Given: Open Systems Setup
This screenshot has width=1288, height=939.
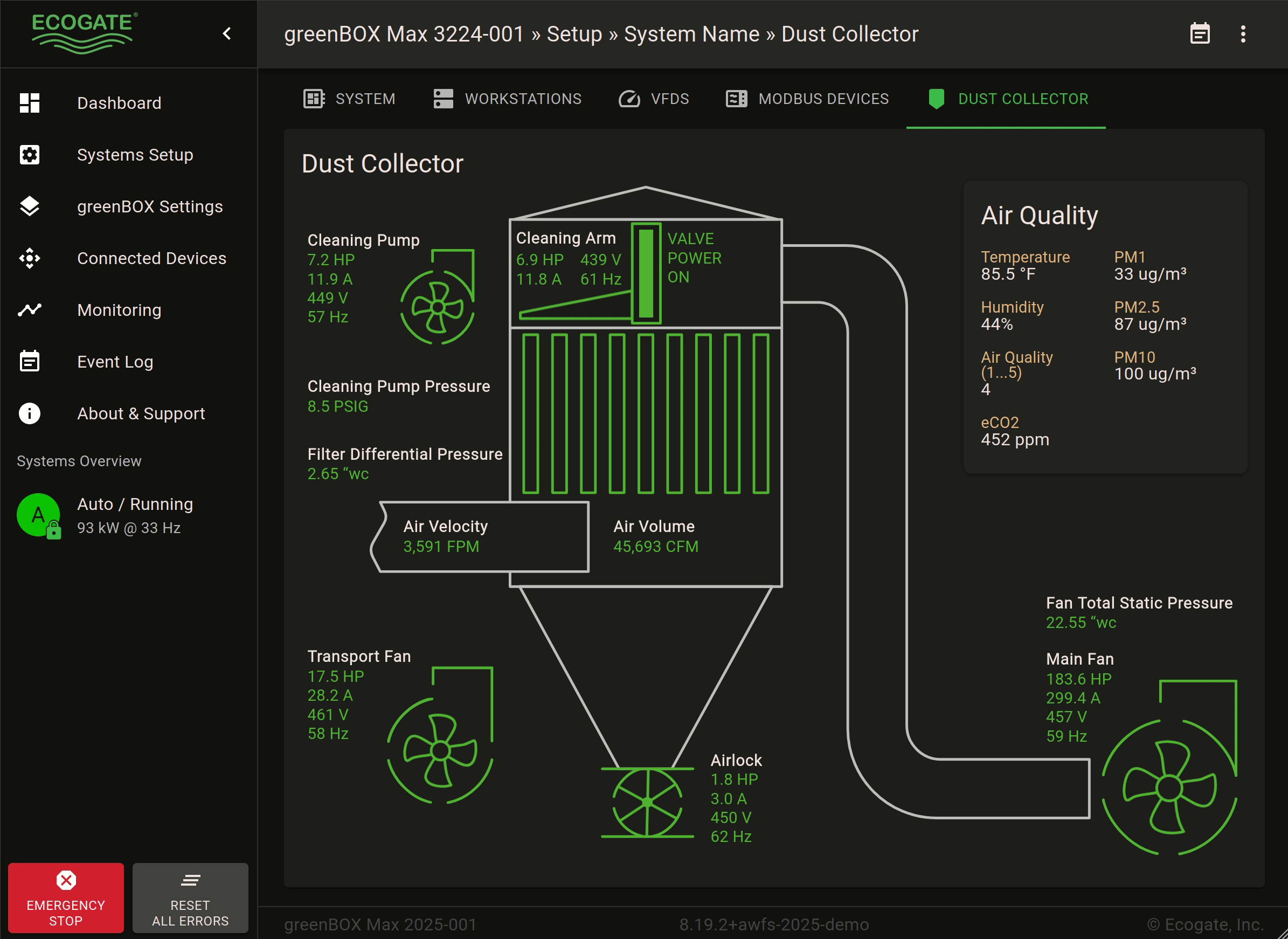Looking at the screenshot, I should (135, 155).
